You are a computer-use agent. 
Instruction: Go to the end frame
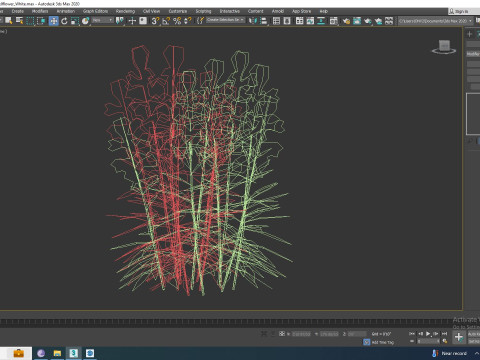click(444, 334)
